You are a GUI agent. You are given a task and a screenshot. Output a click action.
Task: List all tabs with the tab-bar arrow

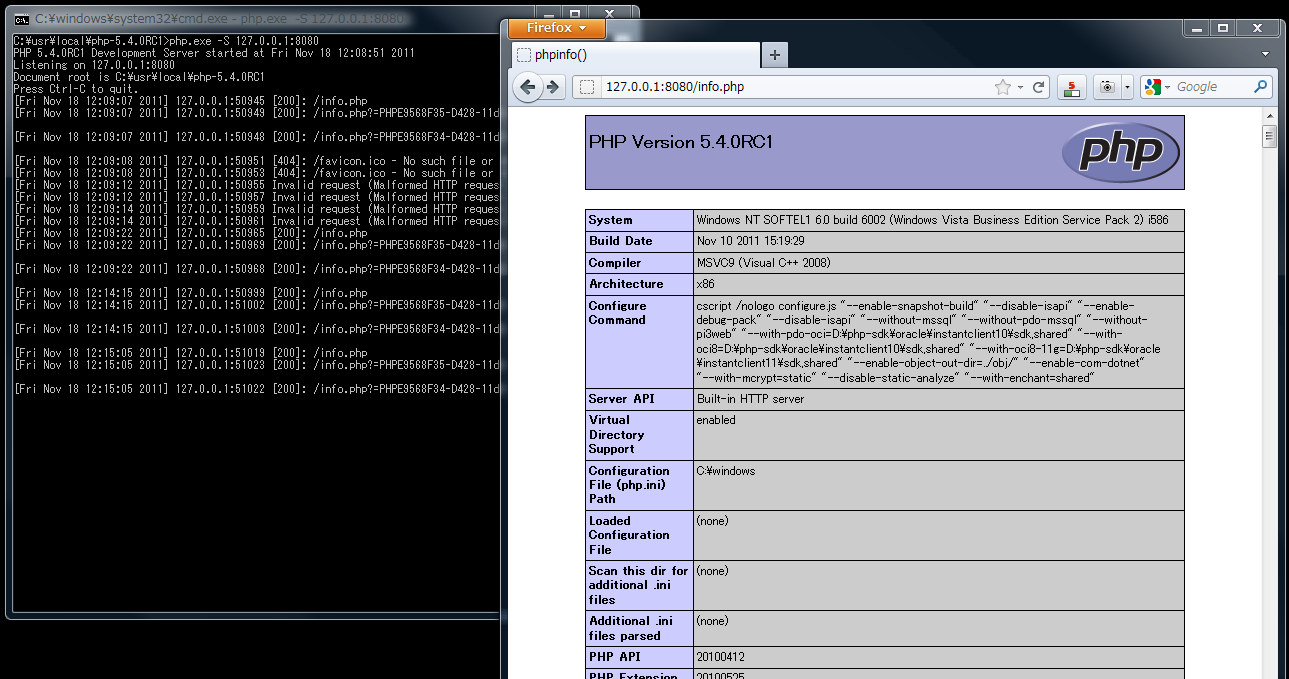click(1265, 54)
